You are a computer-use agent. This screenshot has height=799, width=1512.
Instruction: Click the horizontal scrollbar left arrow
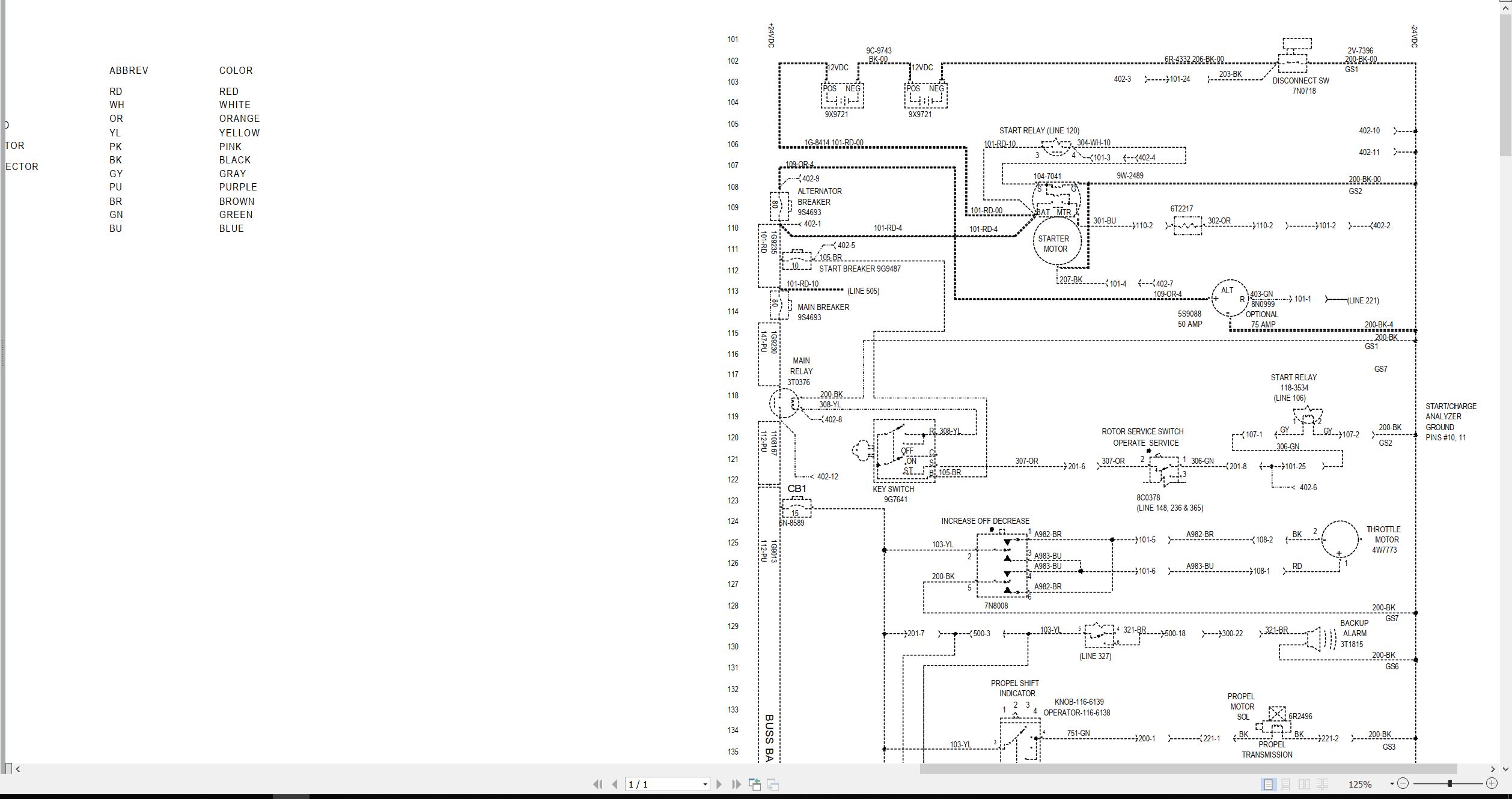pos(18,769)
